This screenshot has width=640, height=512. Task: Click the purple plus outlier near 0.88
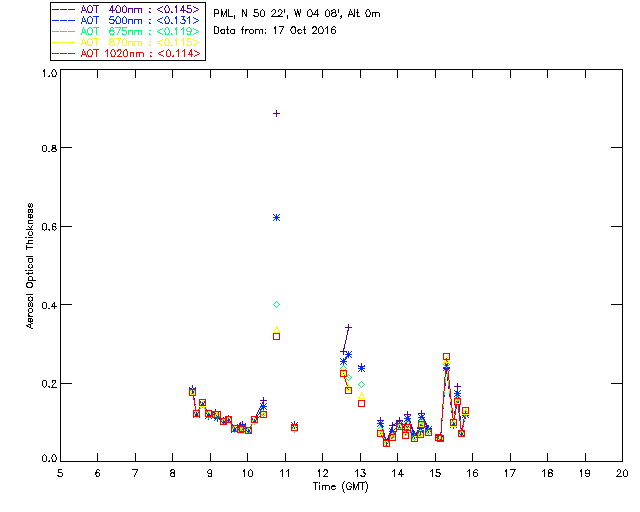tap(276, 114)
